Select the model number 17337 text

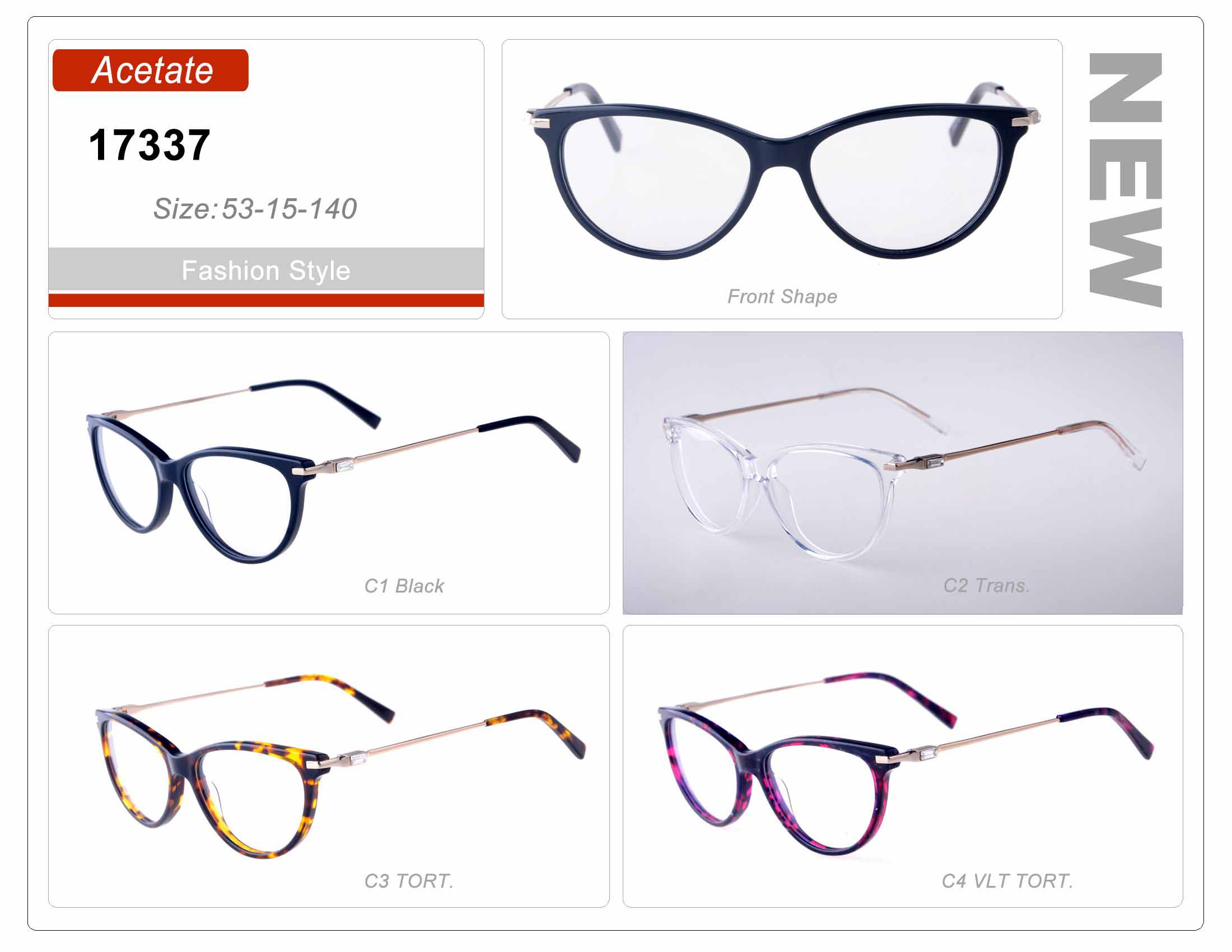(150, 145)
